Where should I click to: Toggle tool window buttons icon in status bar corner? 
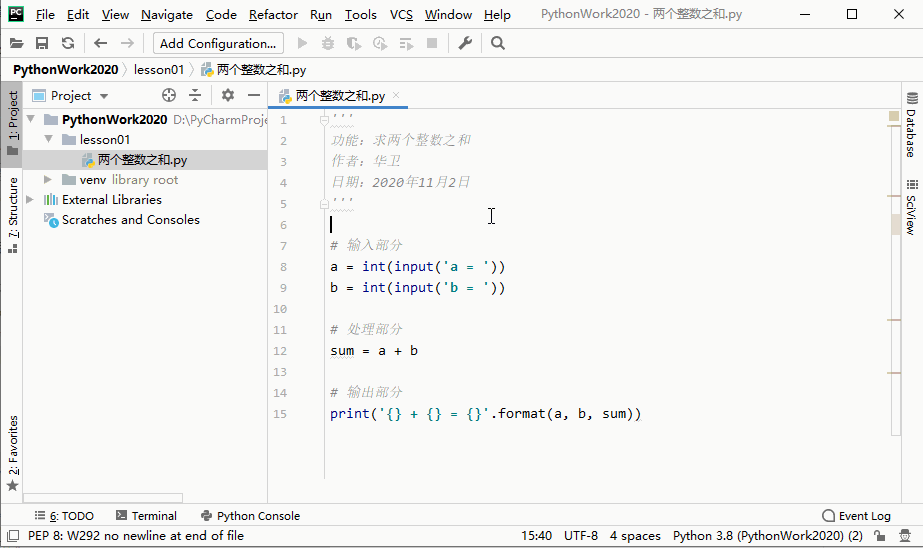(12, 536)
